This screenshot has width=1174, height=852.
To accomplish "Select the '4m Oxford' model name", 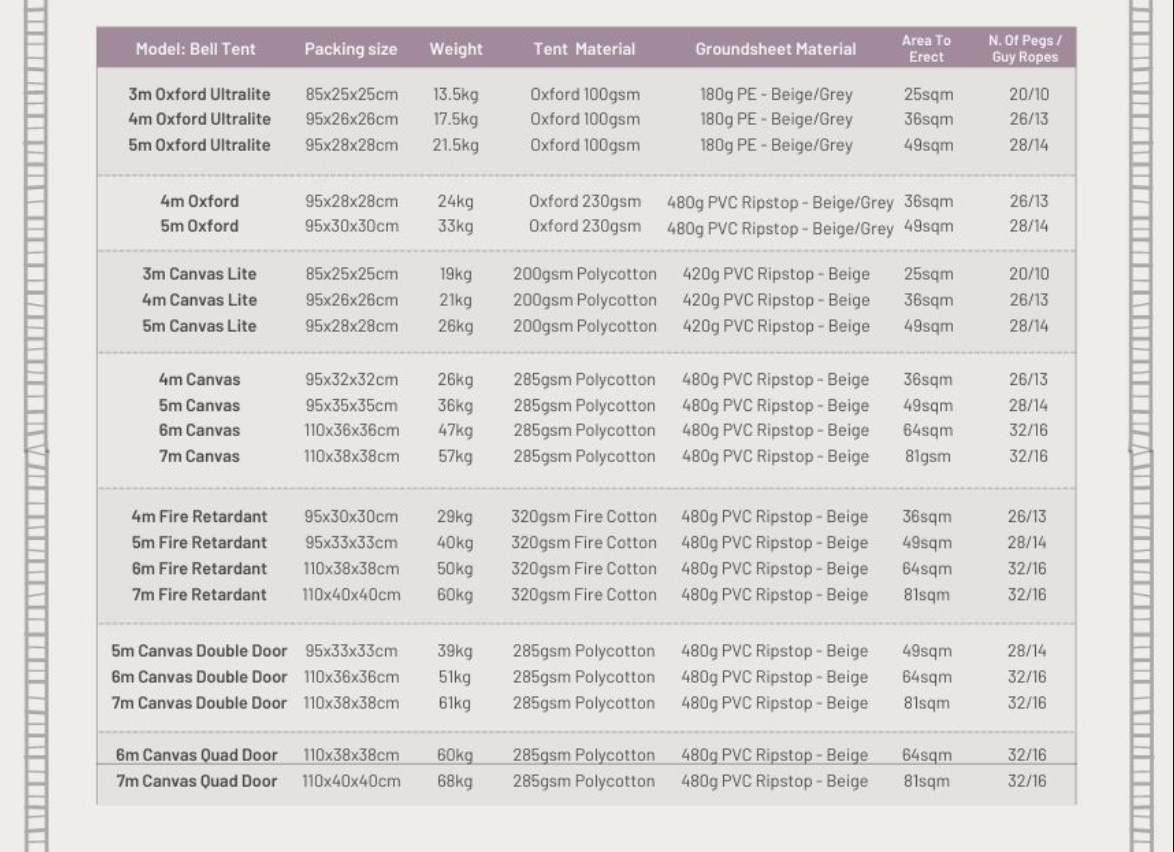I will [199, 201].
